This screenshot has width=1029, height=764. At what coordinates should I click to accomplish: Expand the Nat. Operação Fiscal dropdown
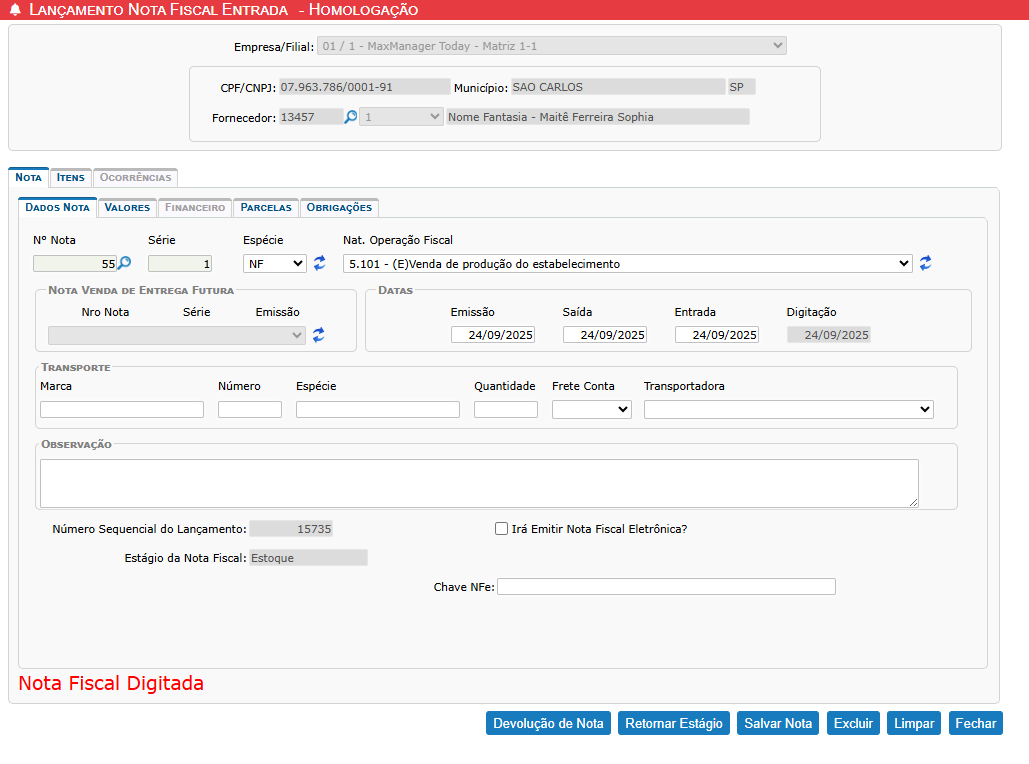coord(627,264)
